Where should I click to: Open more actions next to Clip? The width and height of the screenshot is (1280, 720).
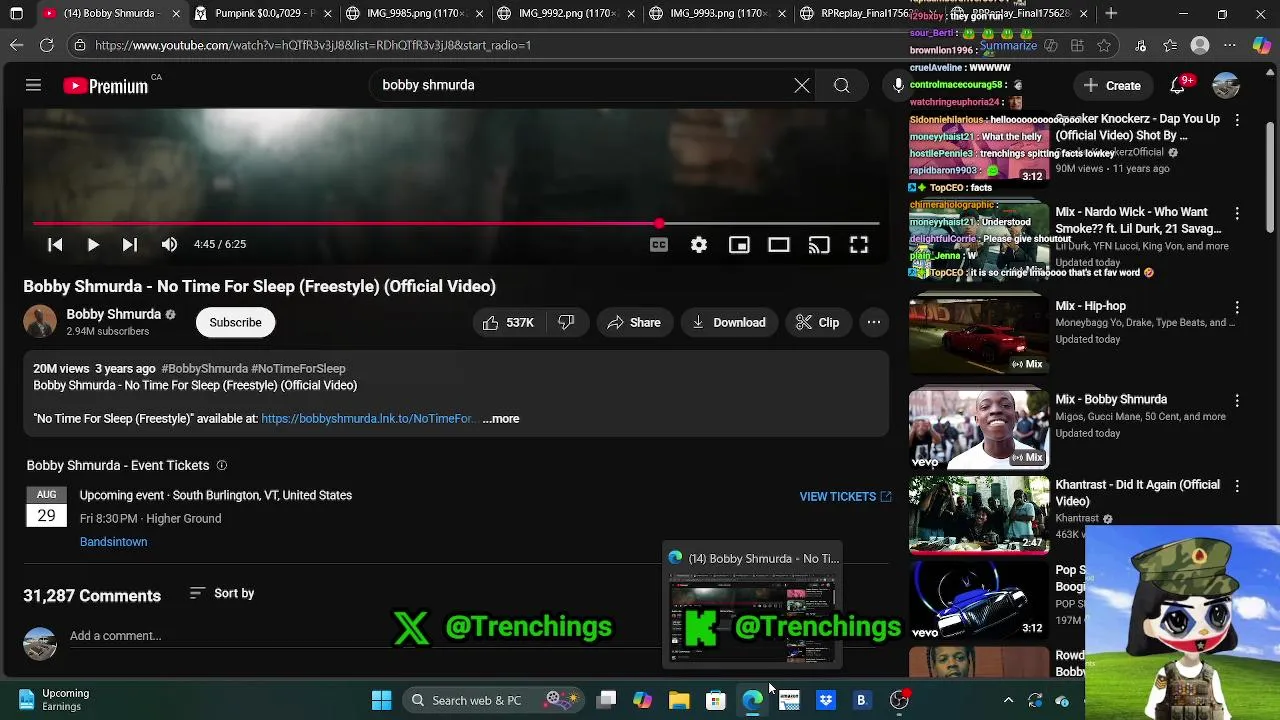point(874,322)
